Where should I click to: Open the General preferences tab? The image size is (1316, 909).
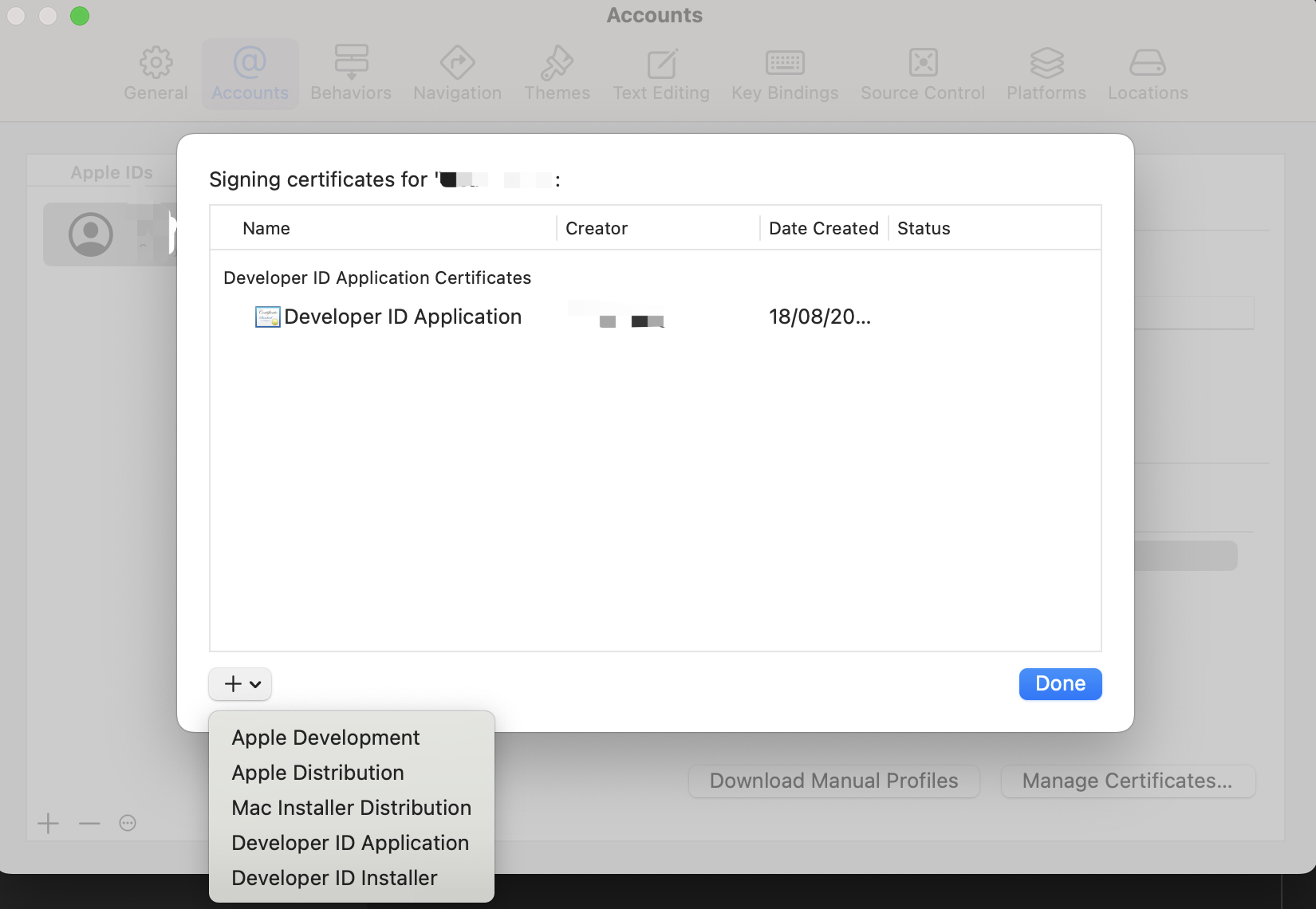156,74
